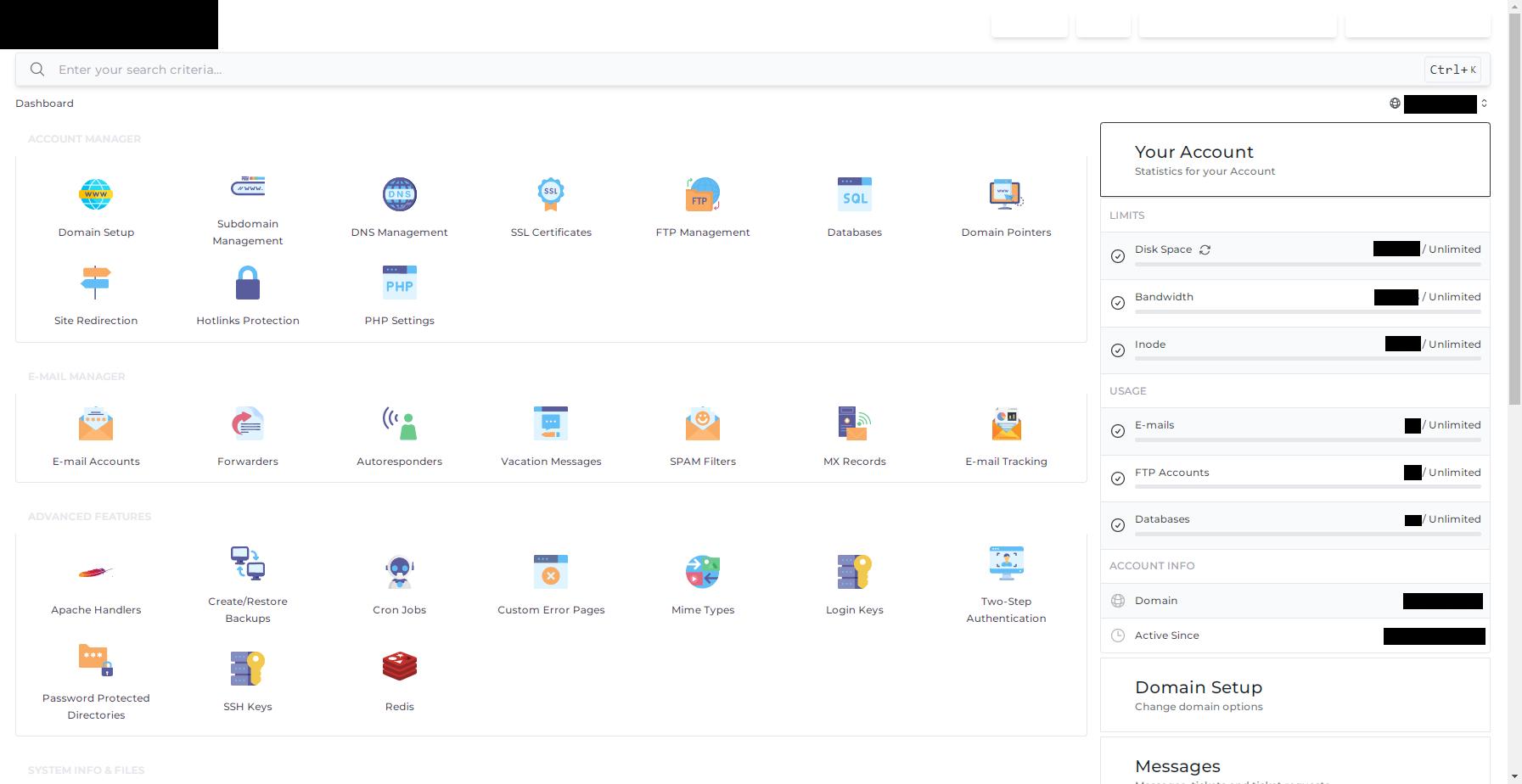
Task: Open the DNS Management icon
Action: click(399, 194)
